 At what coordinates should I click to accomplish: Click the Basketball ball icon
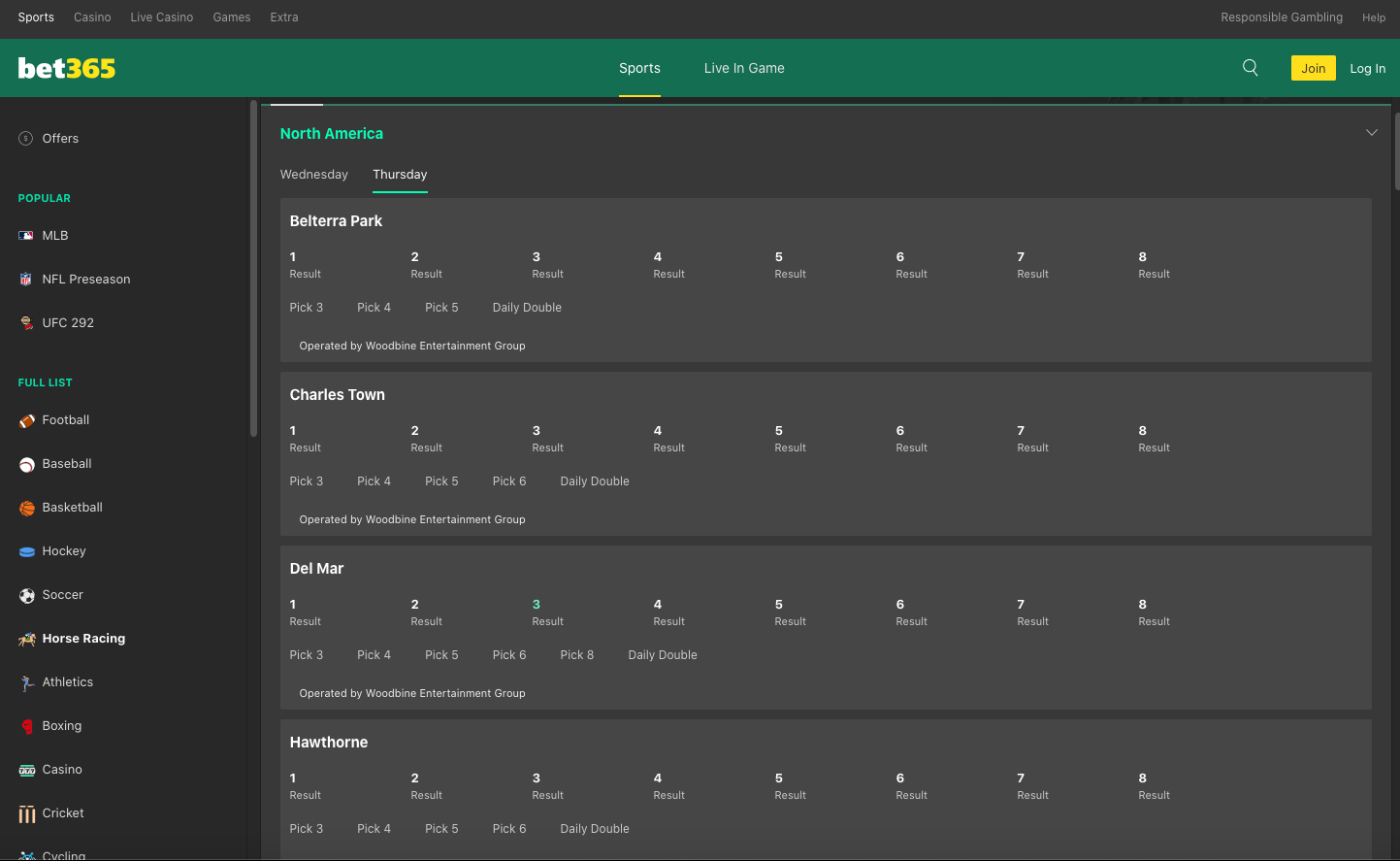coord(27,508)
